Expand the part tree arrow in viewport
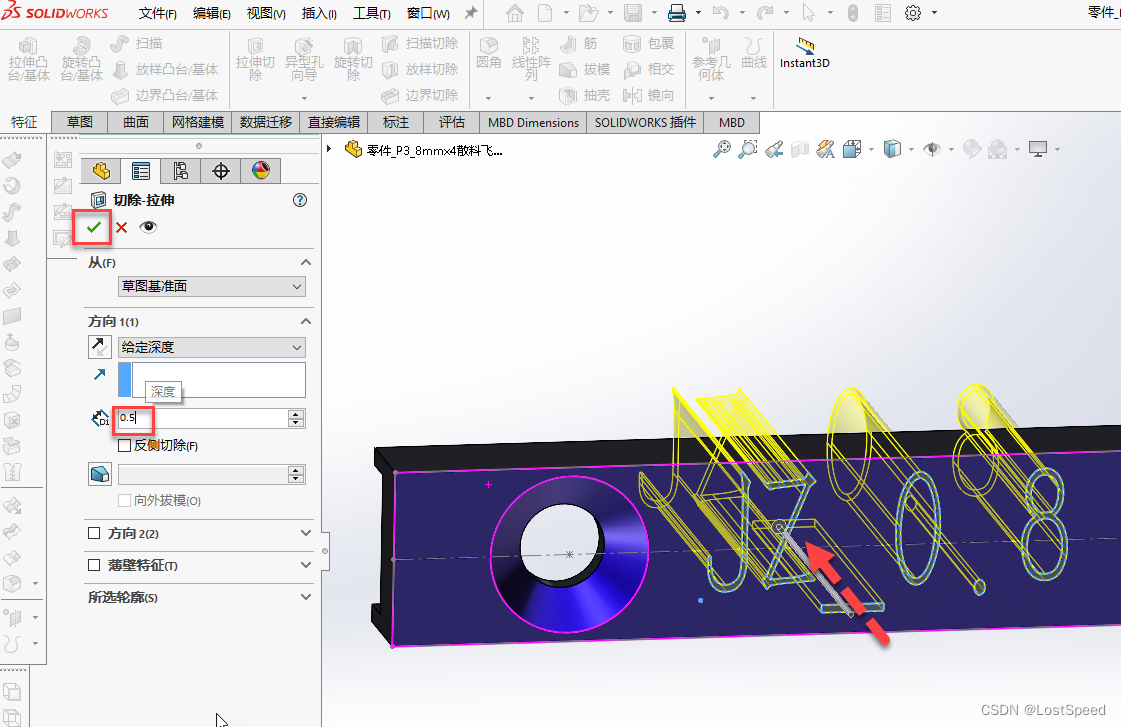The width and height of the screenshot is (1121, 727). coord(329,149)
